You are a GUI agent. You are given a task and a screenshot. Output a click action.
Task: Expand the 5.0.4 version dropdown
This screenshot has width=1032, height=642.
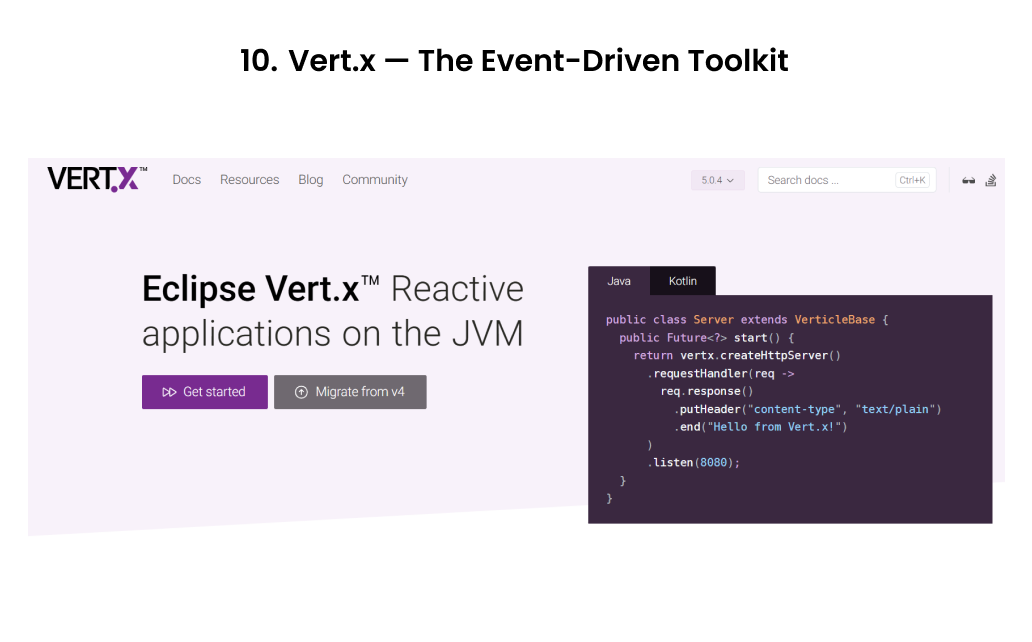(717, 180)
